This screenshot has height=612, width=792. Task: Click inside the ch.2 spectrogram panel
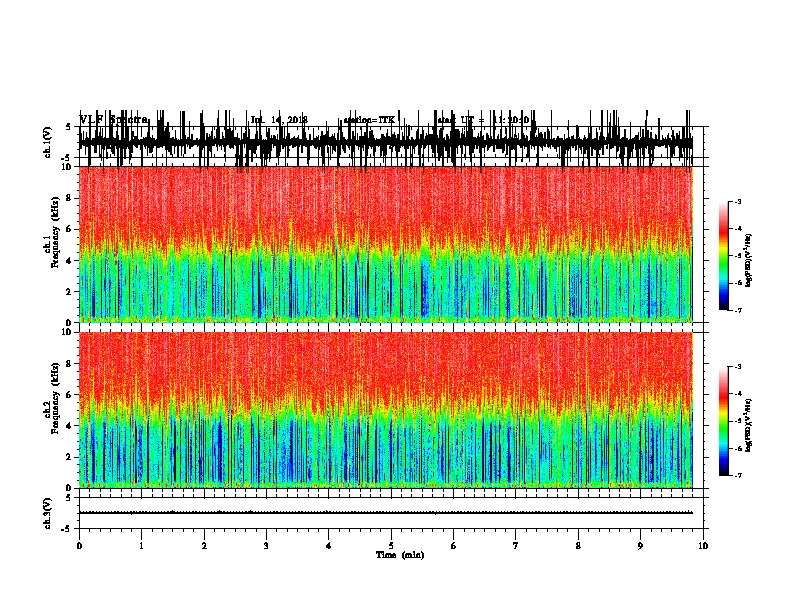click(x=386, y=410)
